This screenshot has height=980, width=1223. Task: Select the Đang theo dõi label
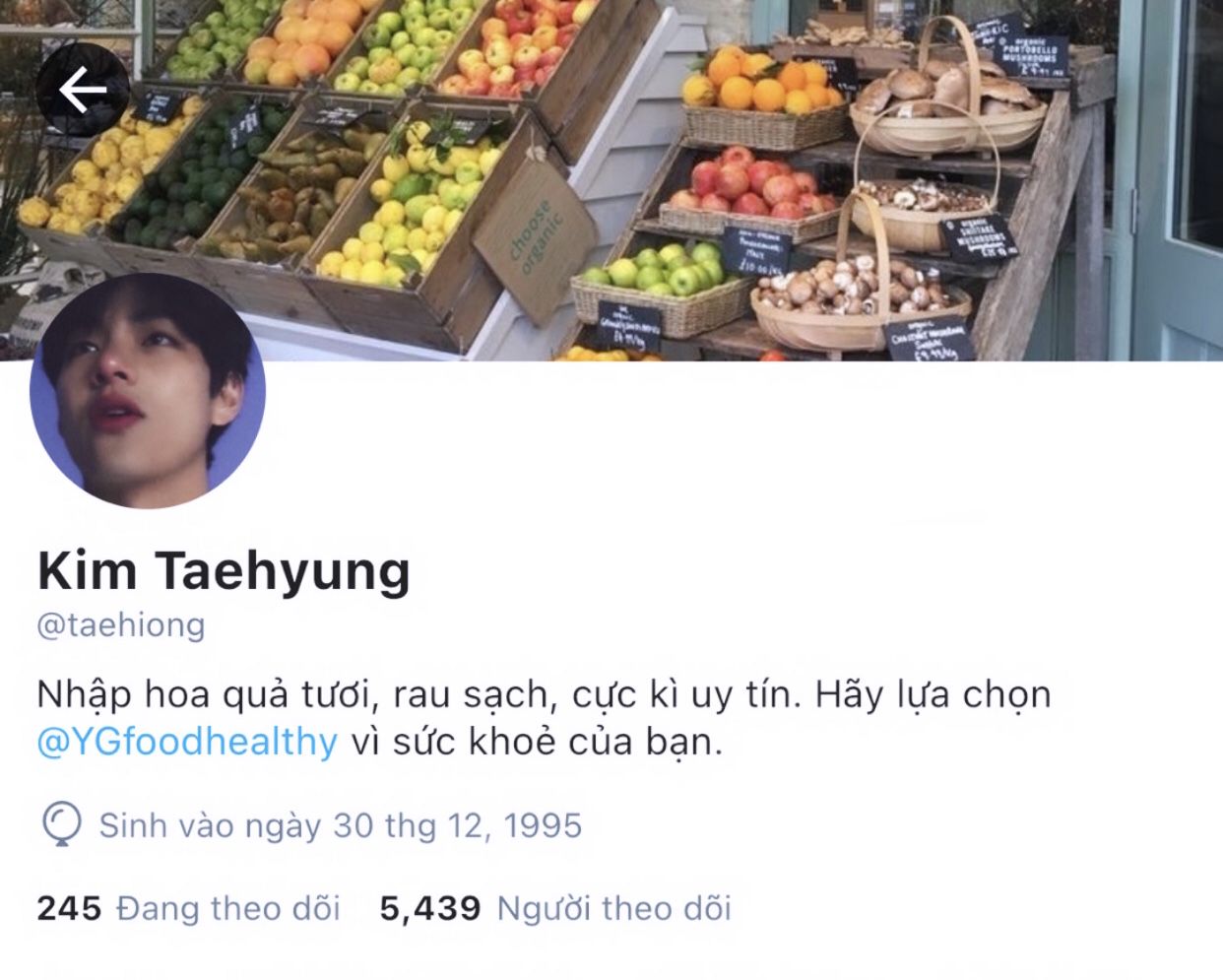[x=228, y=908]
